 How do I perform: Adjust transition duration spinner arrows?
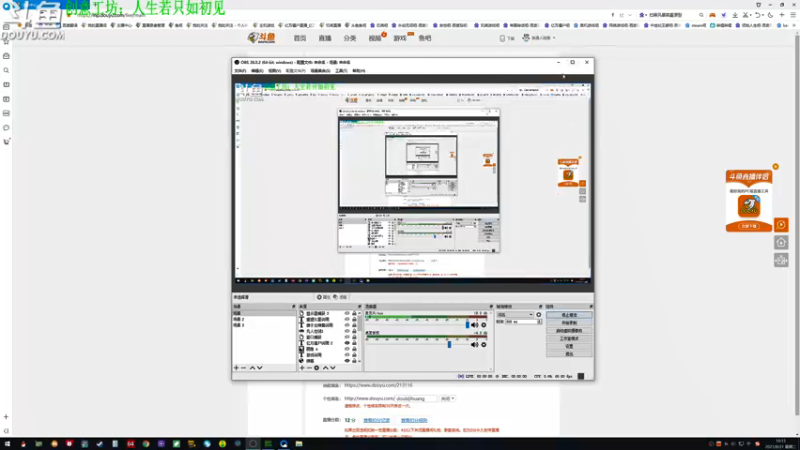coord(539,322)
